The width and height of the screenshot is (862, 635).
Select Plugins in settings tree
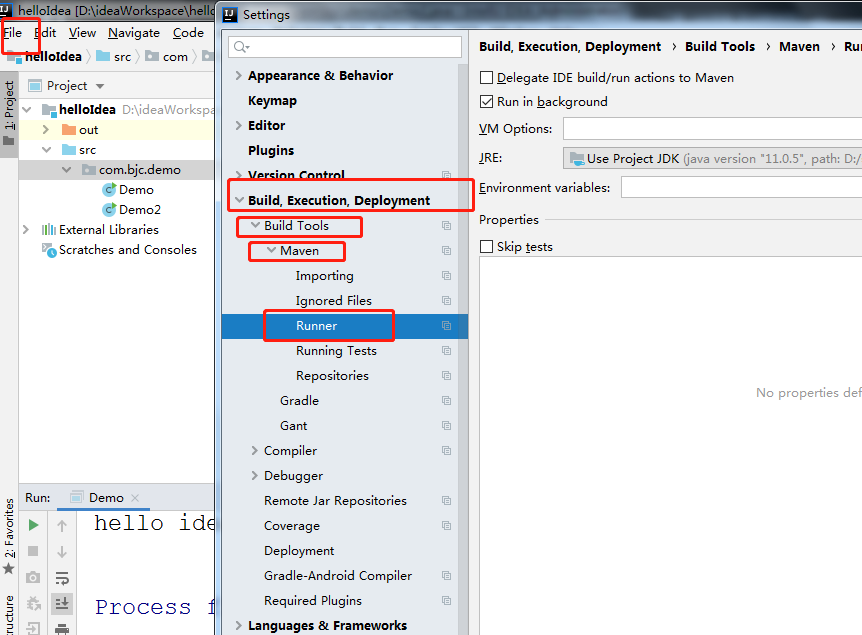pyautogui.click(x=271, y=151)
